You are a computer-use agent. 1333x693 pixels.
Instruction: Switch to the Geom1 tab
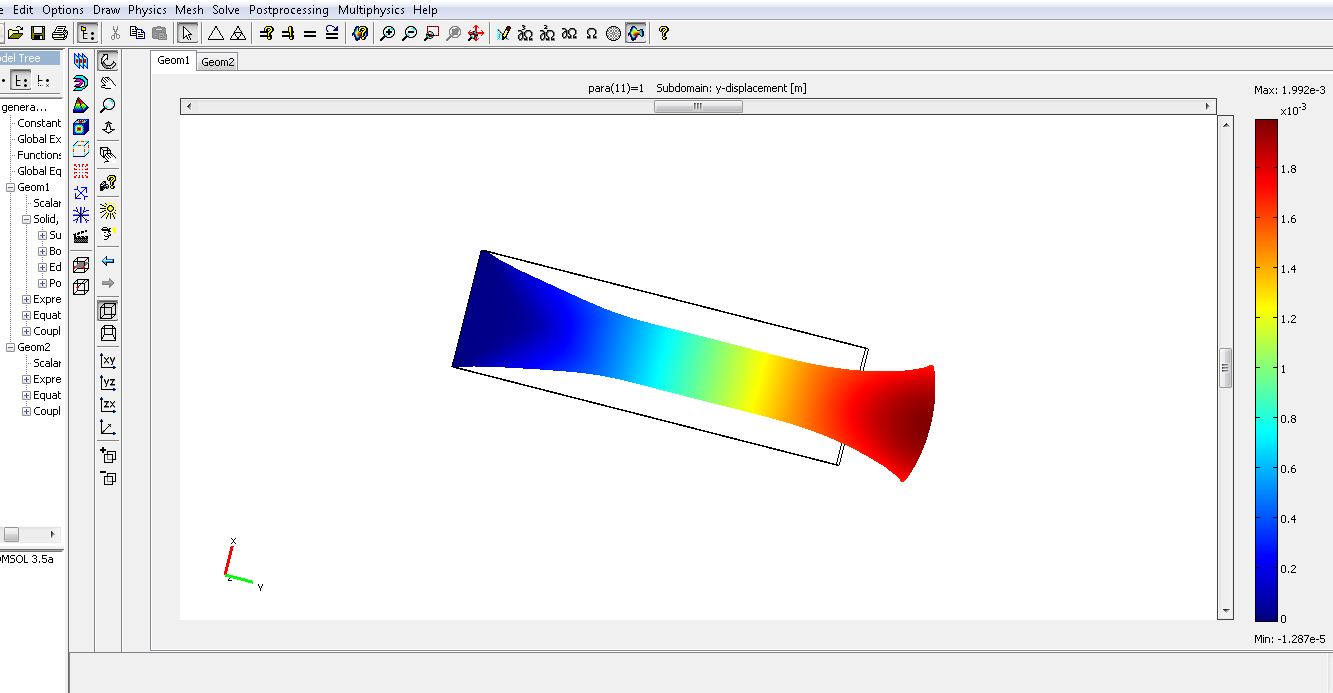tap(173, 60)
